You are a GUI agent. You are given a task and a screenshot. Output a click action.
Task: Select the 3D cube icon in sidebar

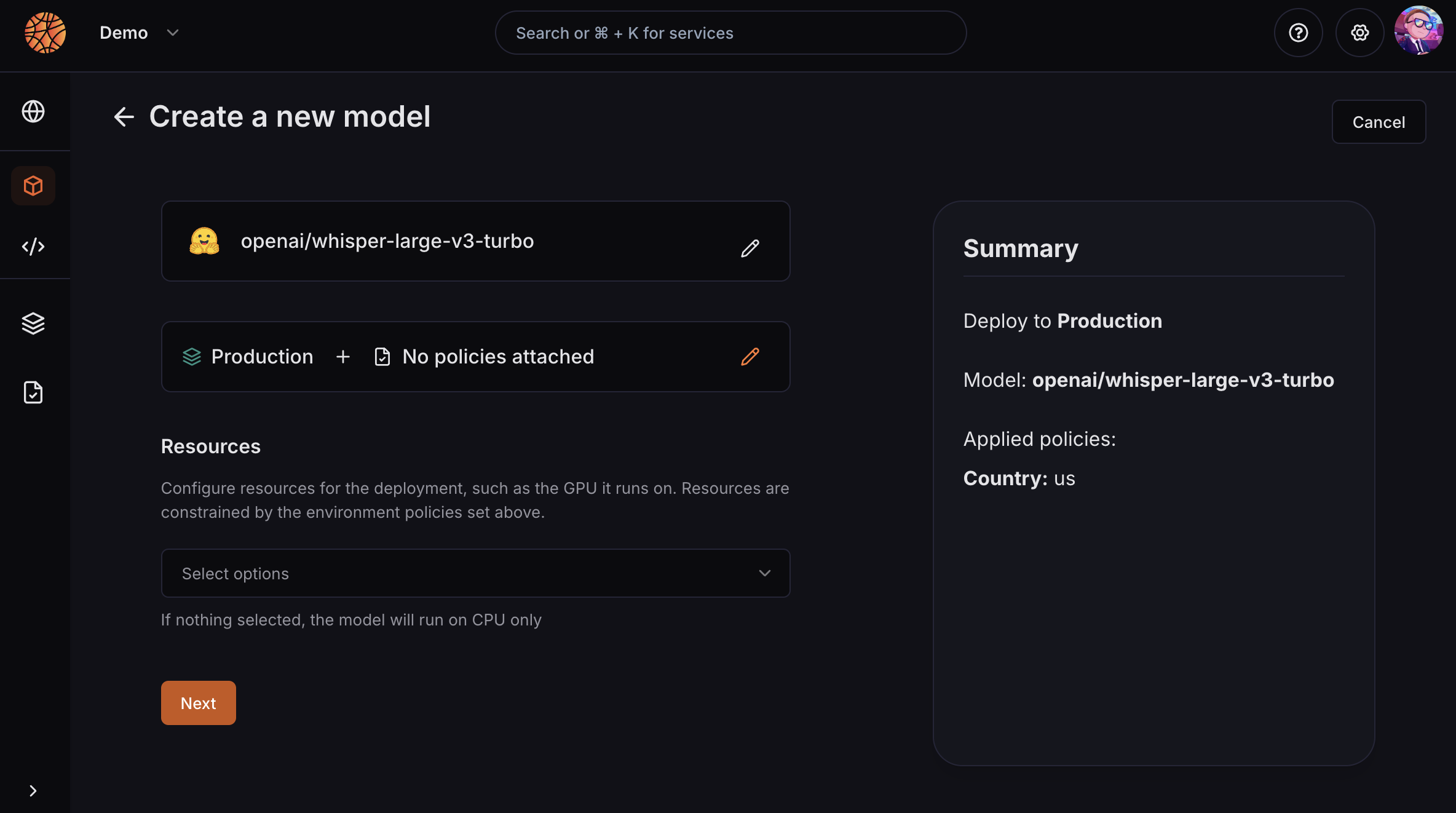pyautogui.click(x=33, y=185)
